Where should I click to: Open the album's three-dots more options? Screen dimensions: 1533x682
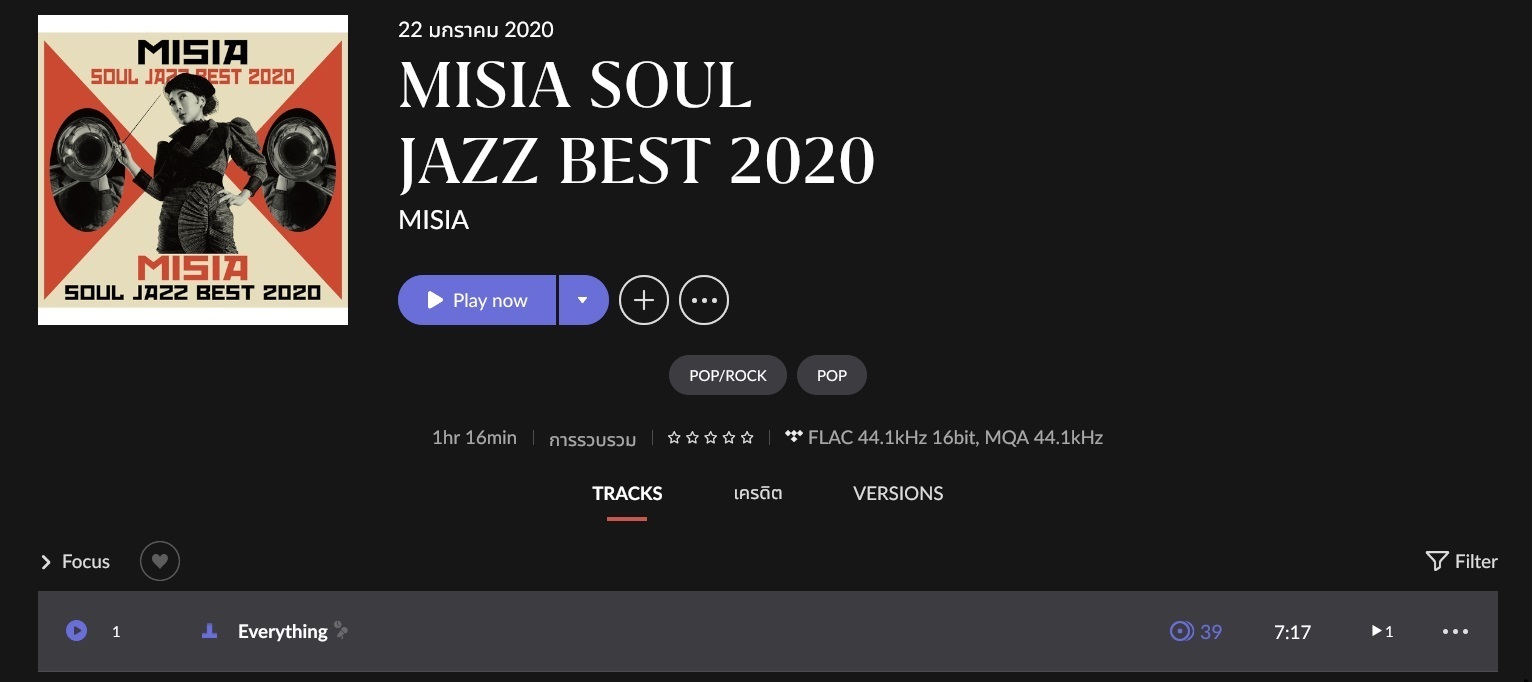[704, 300]
